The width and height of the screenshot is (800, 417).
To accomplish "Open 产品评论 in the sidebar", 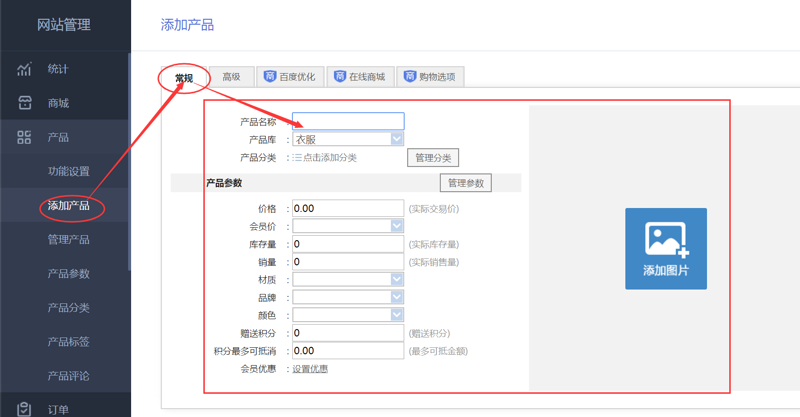I will [68, 376].
